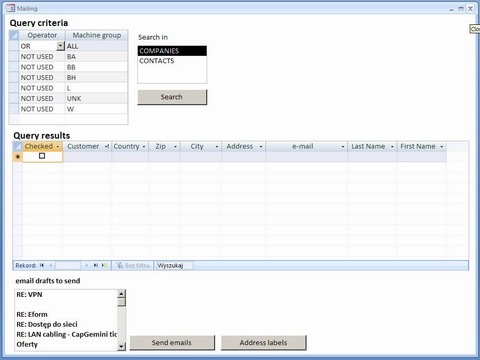480x360 pixels.
Task: Click the Mailing form window icon
Action: click(11, 8)
